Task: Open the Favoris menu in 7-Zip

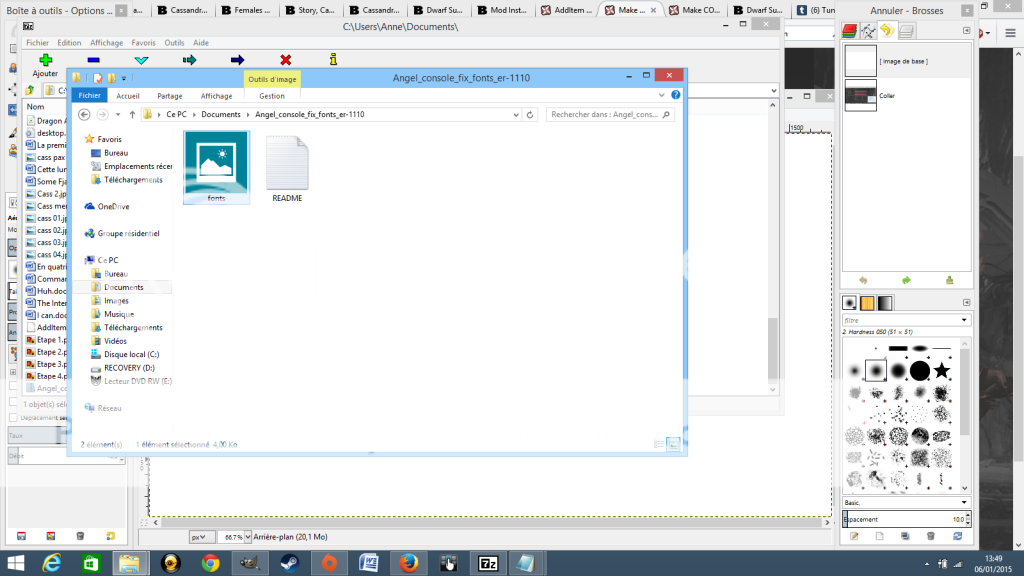Action: click(143, 43)
